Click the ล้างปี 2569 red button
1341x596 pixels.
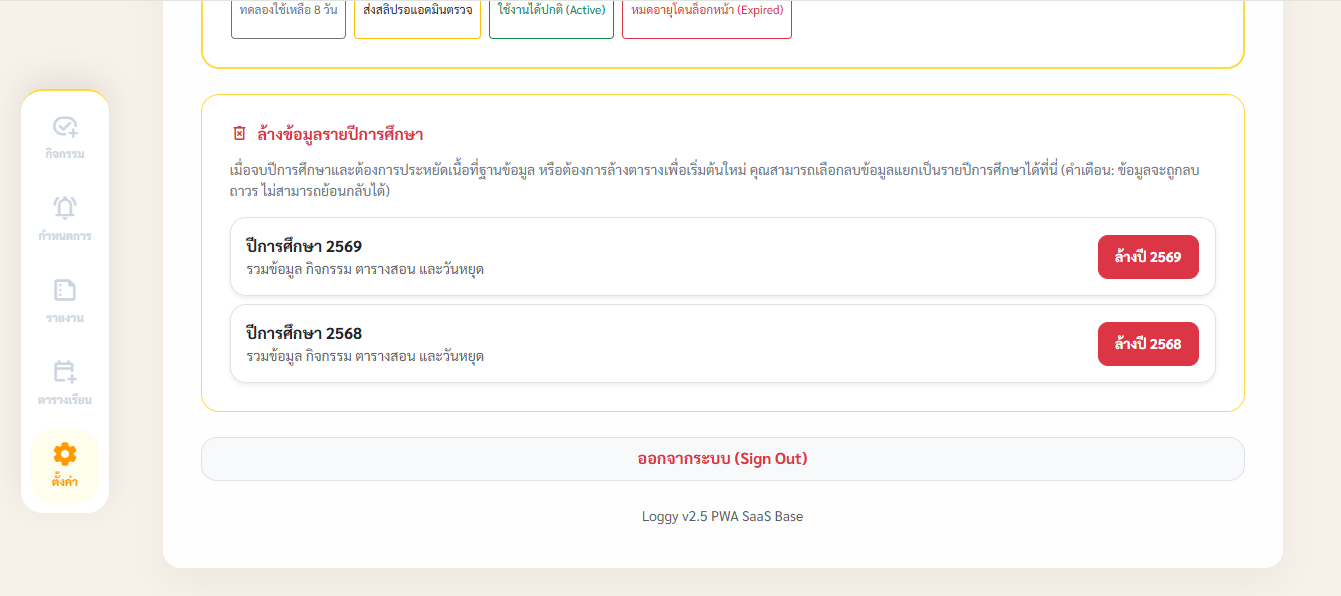[1148, 257]
